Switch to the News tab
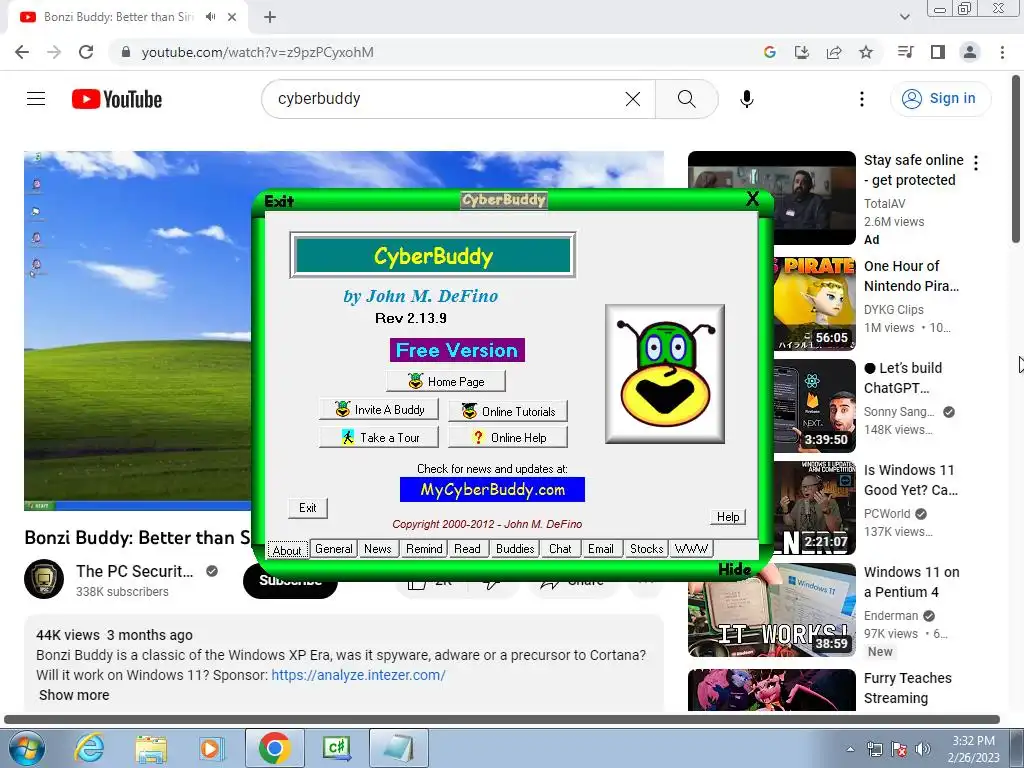The image size is (1024, 768). tap(377, 549)
